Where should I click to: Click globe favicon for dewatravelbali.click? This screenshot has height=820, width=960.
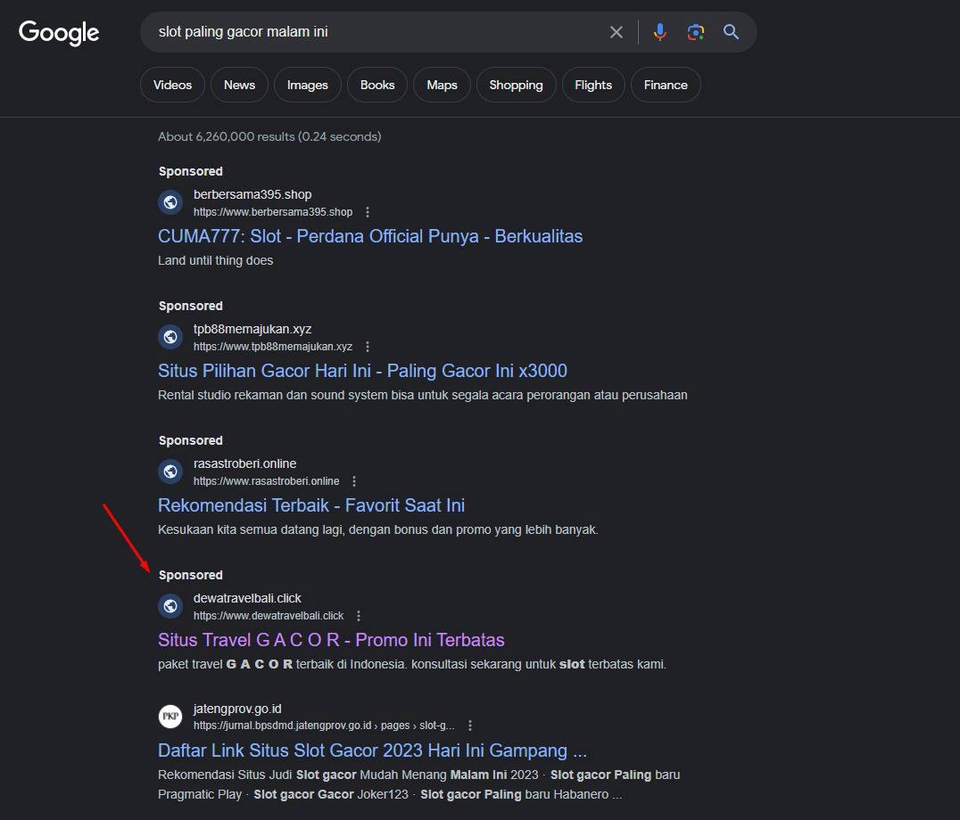pos(171,606)
